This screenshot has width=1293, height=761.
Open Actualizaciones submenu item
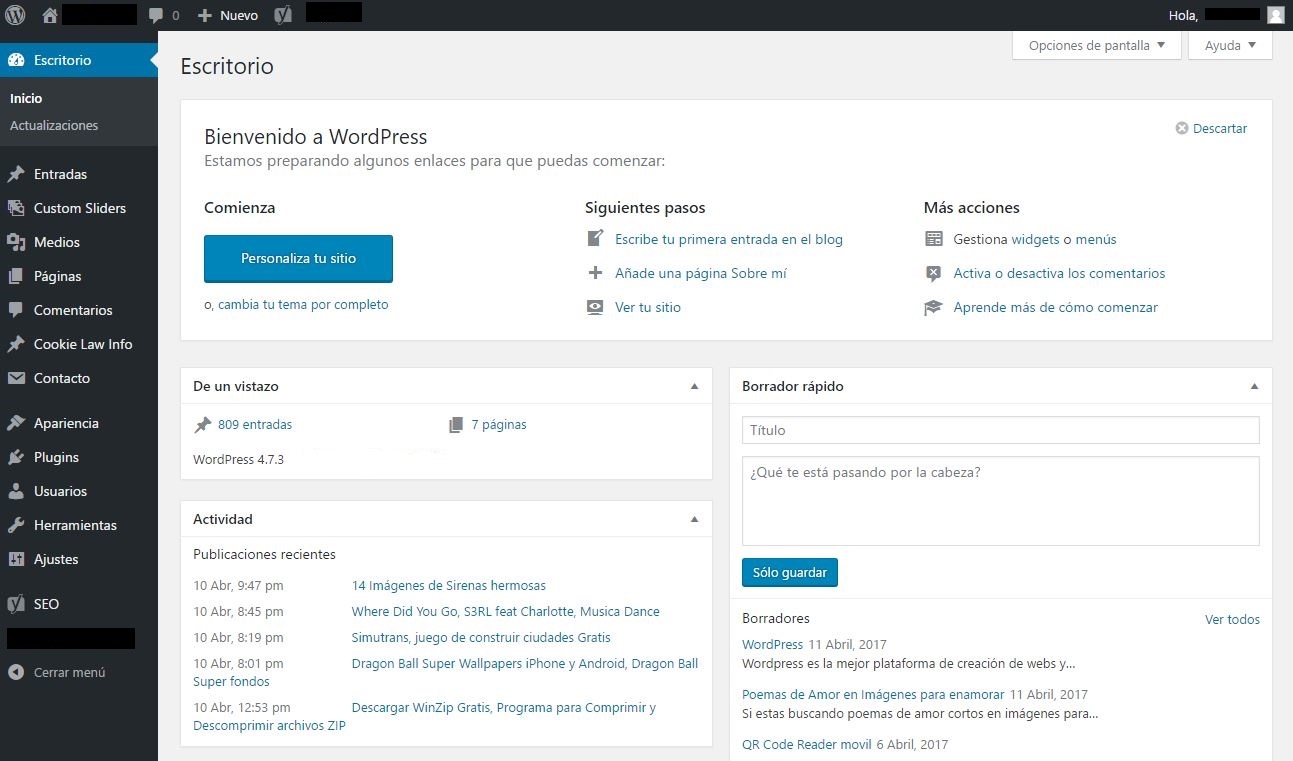pyautogui.click(x=54, y=125)
